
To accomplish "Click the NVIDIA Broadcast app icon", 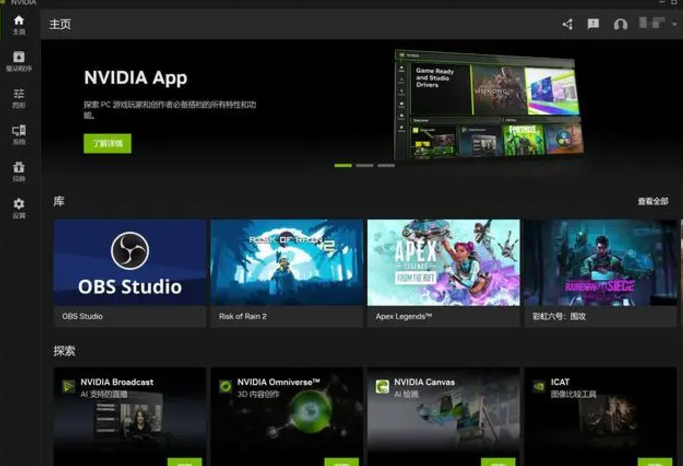I will click(68, 386).
